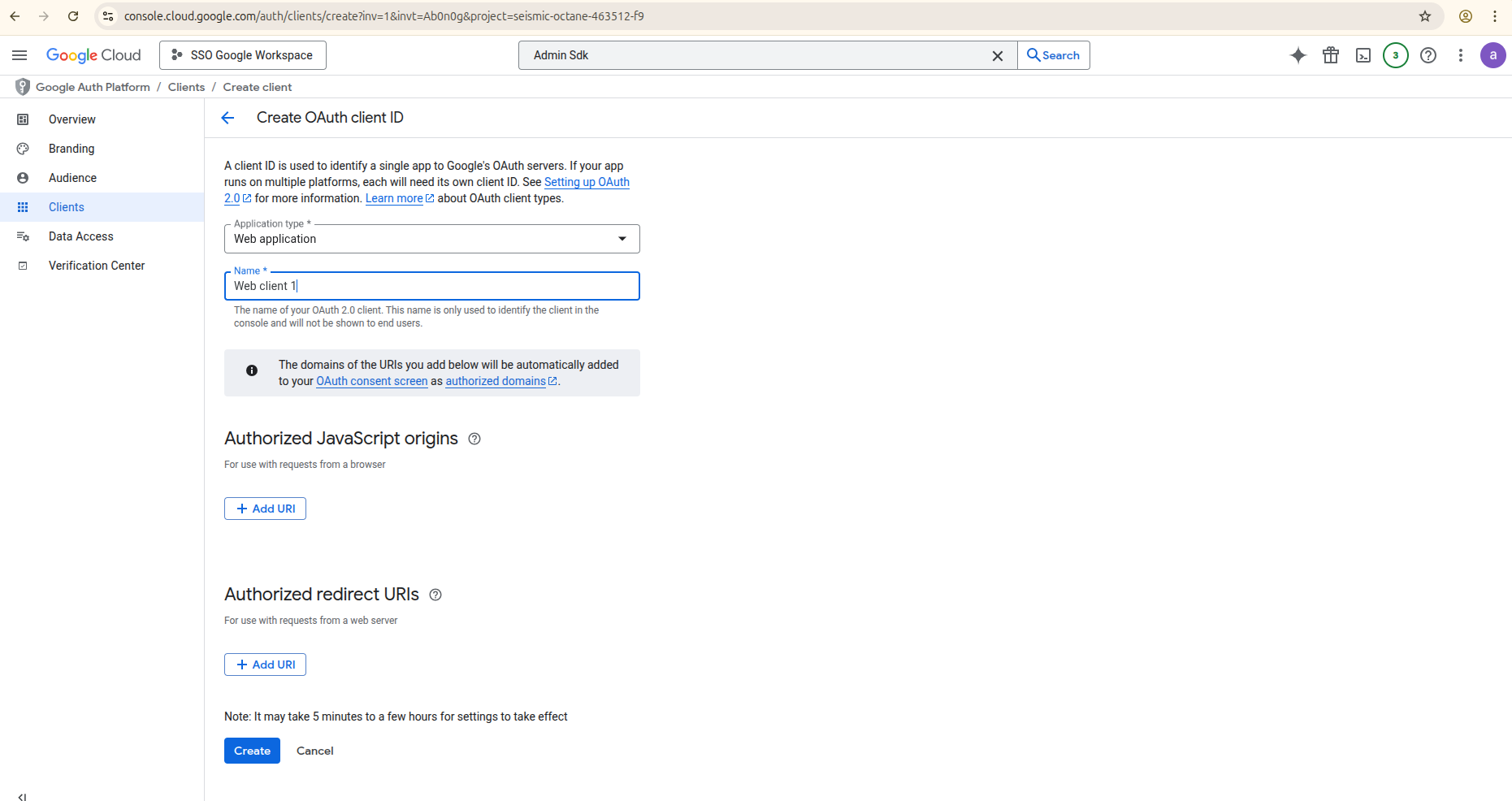Go back using the arrow beside Create OAuth client ID
Screen dimensions: 1512x801
[227, 118]
